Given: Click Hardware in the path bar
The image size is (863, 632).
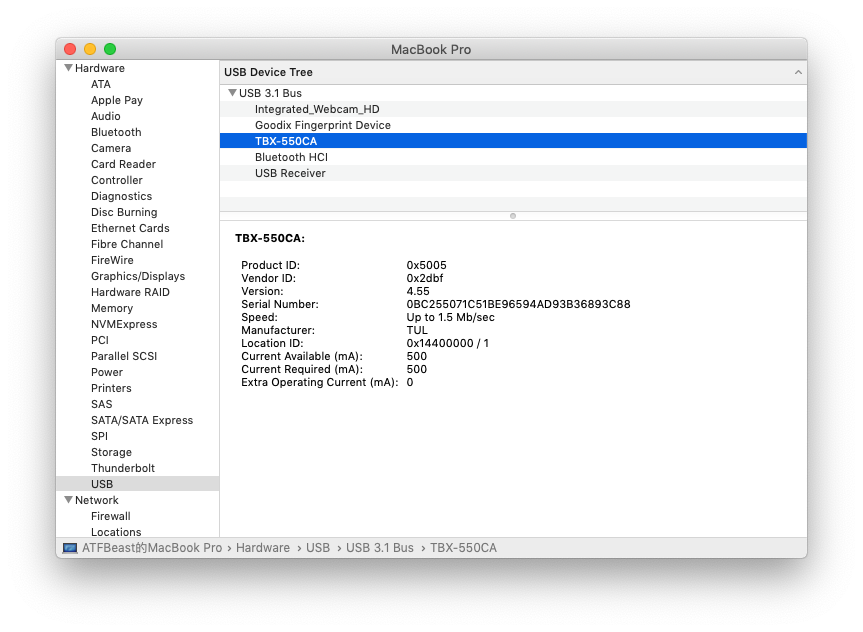Looking at the screenshot, I should (263, 548).
